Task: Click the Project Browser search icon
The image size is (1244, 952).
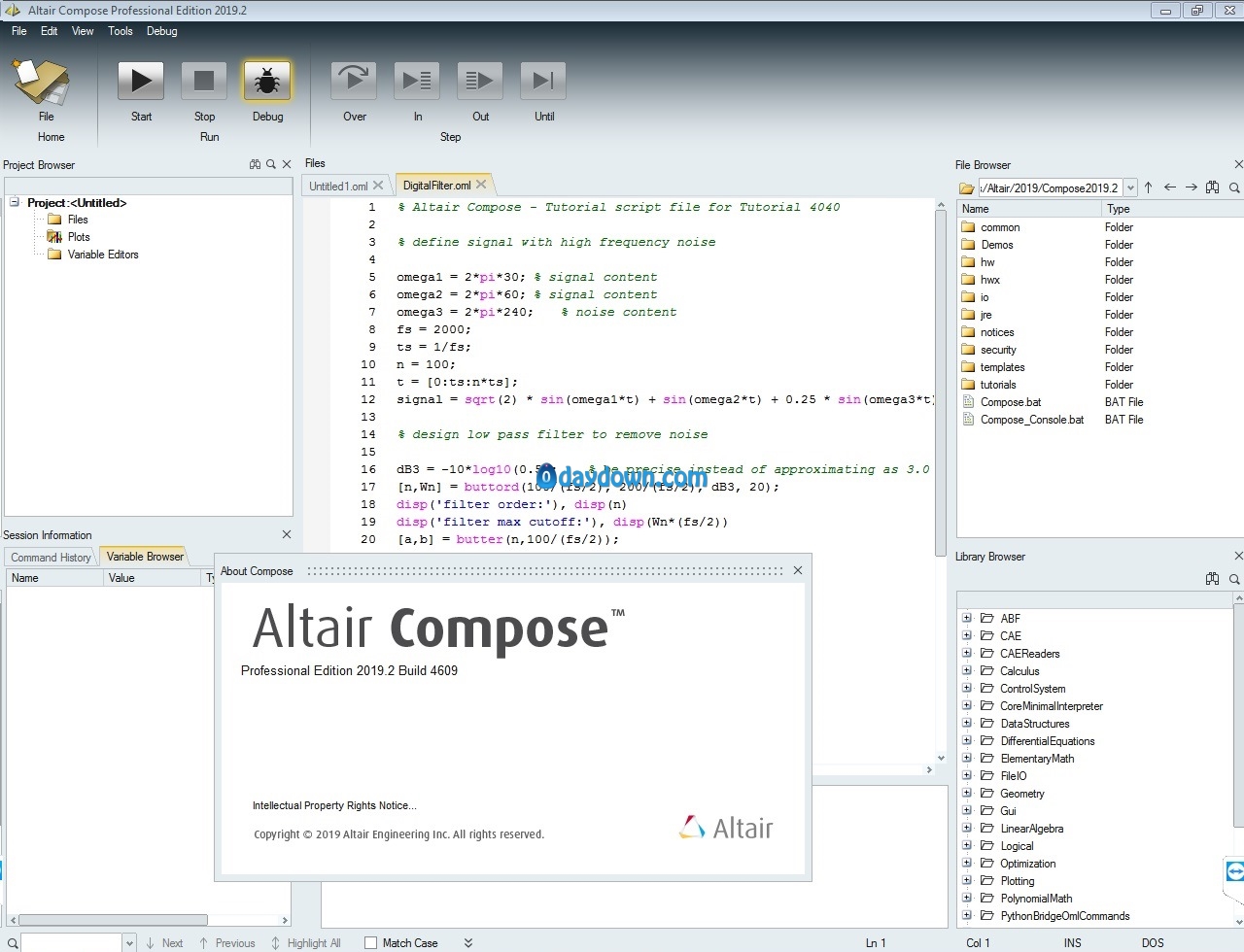Action: click(x=271, y=165)
